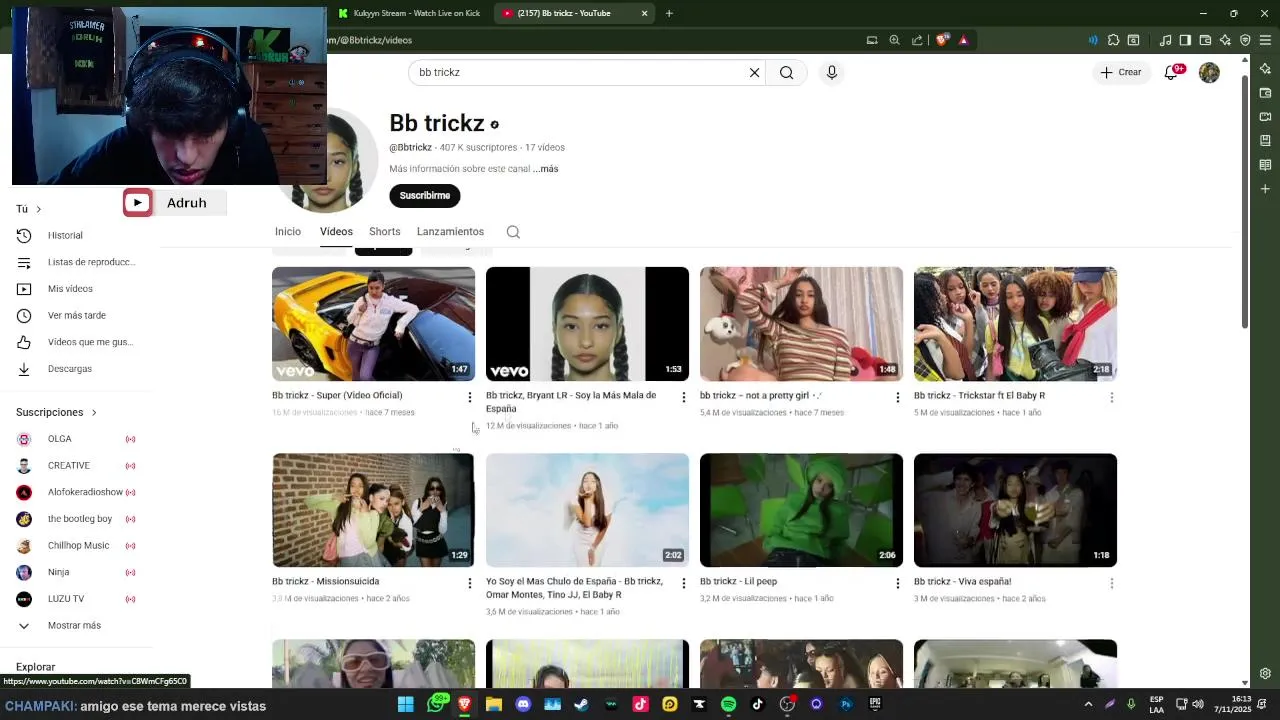Open a new browser tab
This screenshot has width=1280, height=720.
[669, 13]
